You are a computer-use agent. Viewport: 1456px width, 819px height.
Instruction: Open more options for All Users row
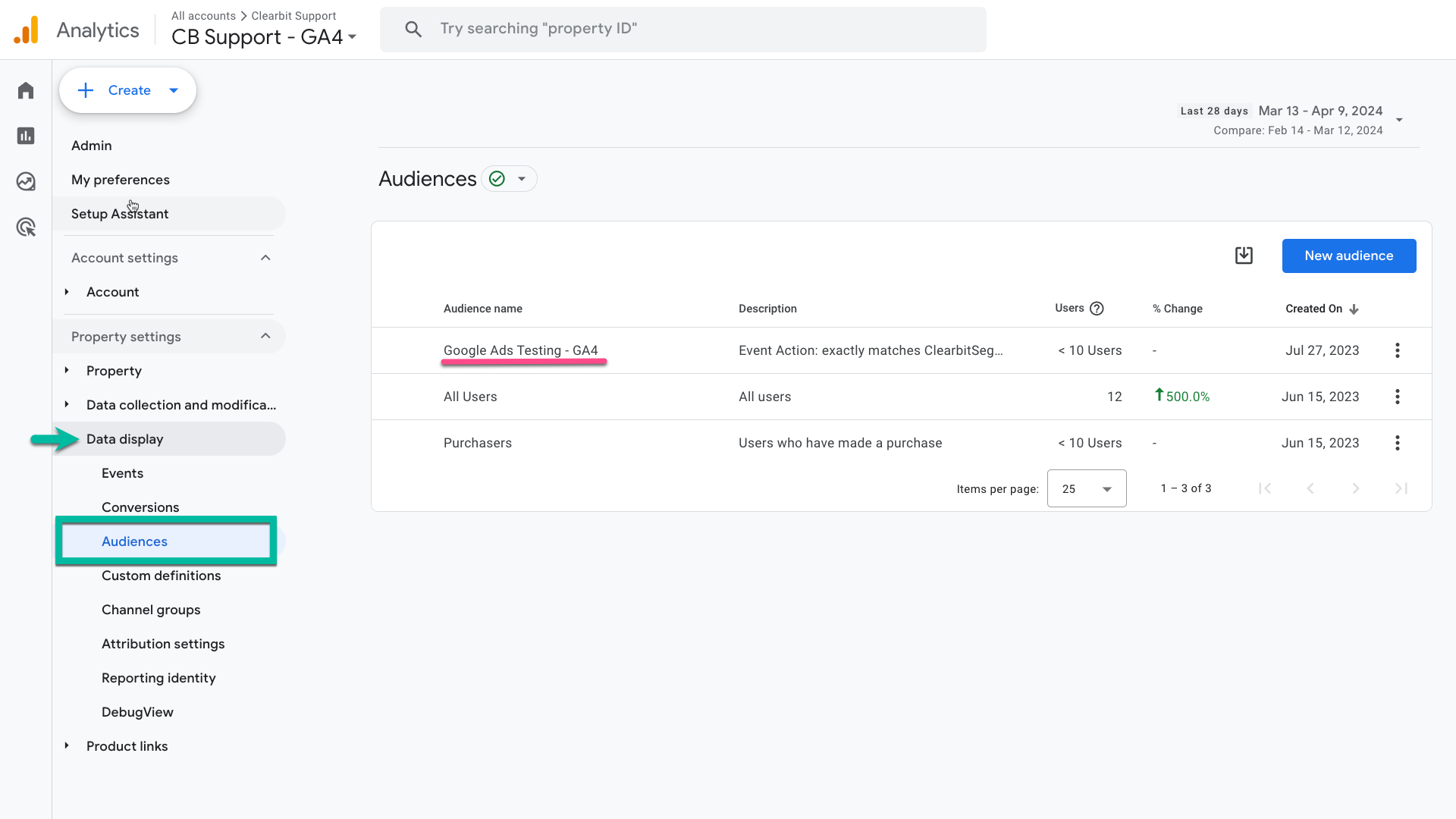click(x=1398, y=397)
